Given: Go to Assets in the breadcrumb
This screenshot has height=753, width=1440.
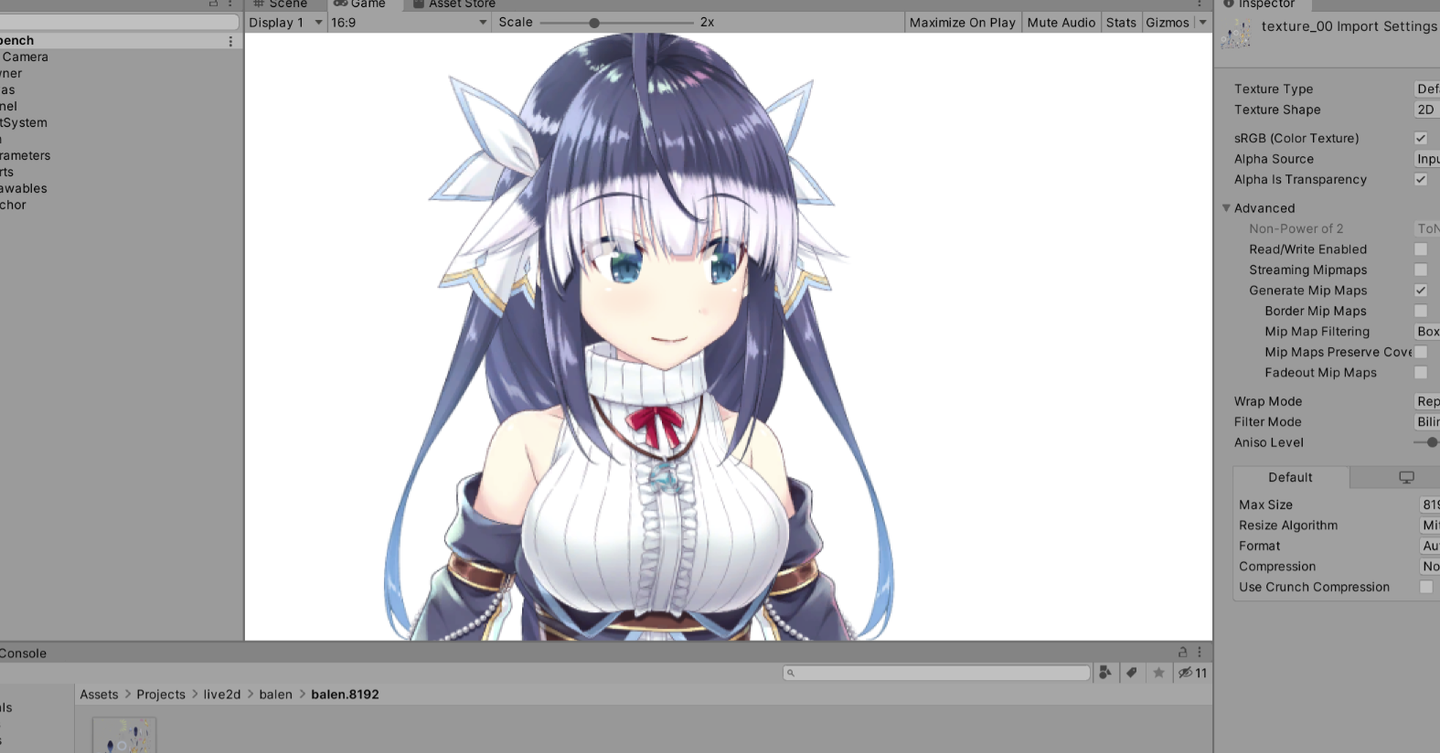Looking at the screenshot, I should 99,694.
